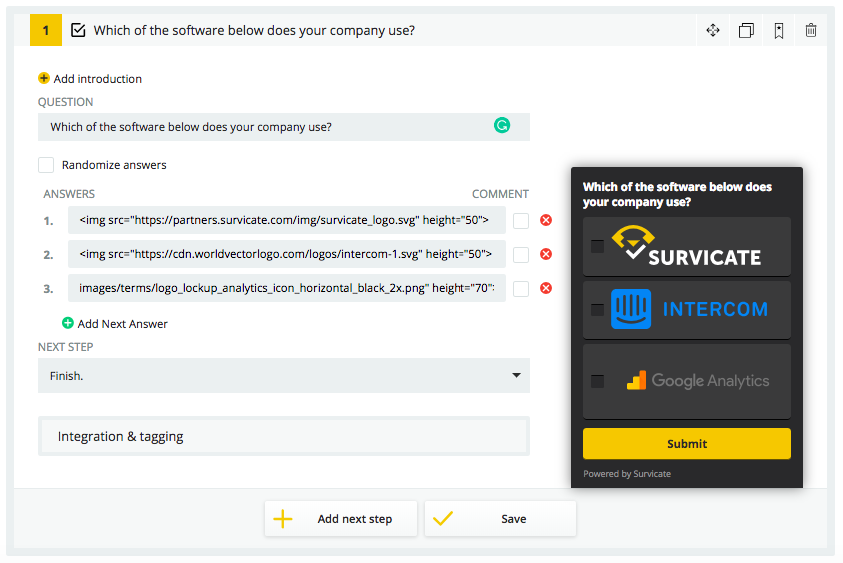
Task: Click the green Grammarly icon in the question field
Action: point(502,125)
